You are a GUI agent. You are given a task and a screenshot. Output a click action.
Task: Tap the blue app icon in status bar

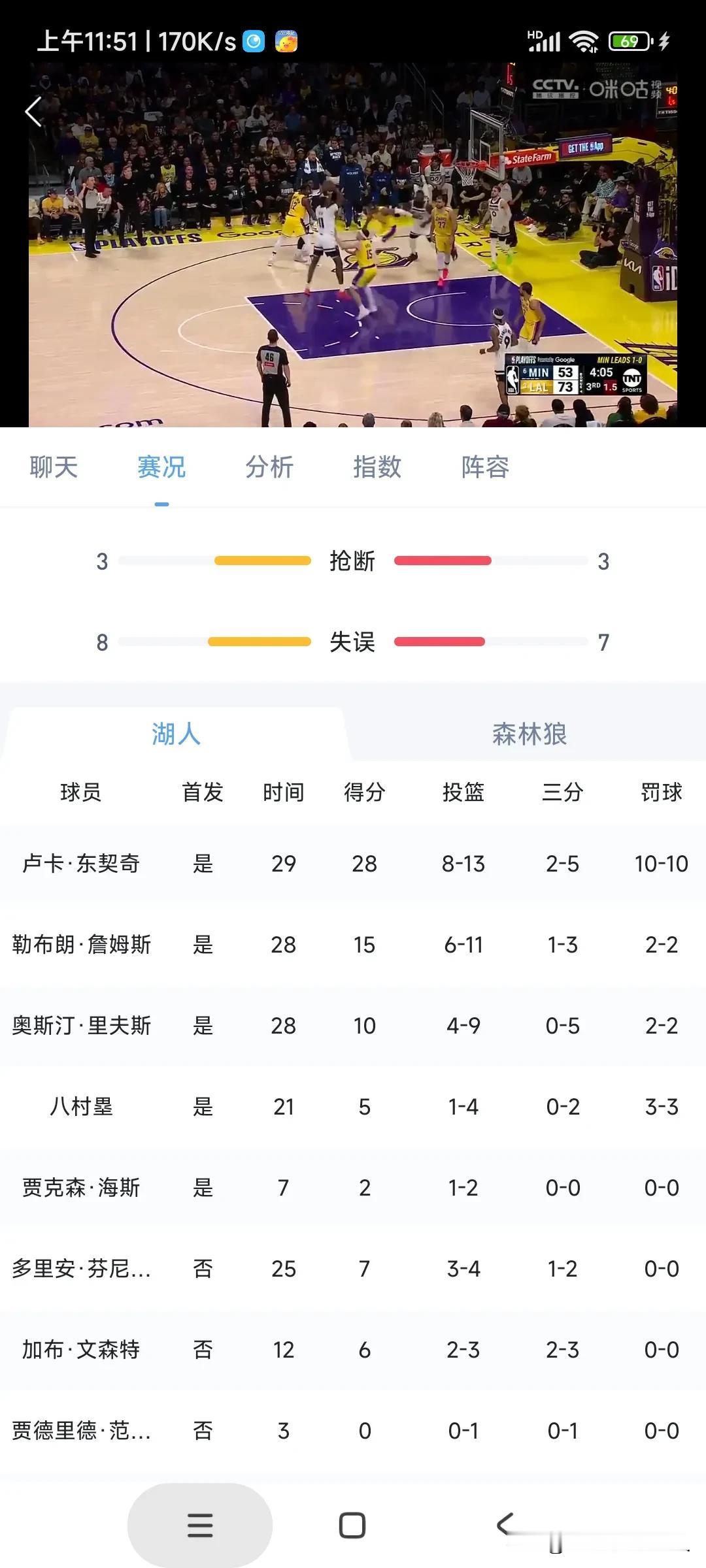254,42
